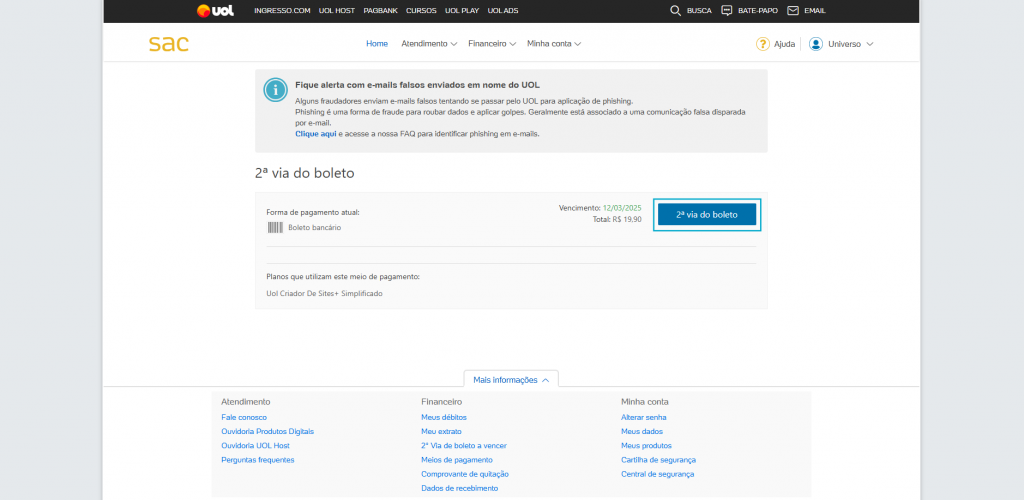The height and width of the screenshot is (500, 1024).
Task: Open PAGBANK in top bar
Action: [380, 11]
